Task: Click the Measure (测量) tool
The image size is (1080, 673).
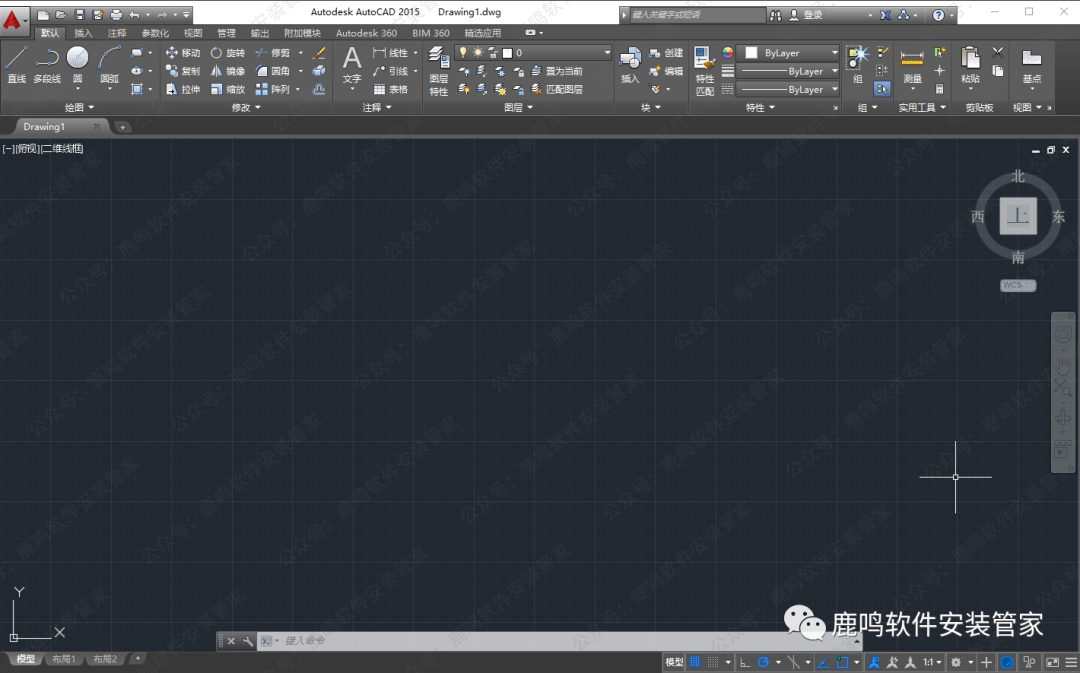Action: pos(911,66)
